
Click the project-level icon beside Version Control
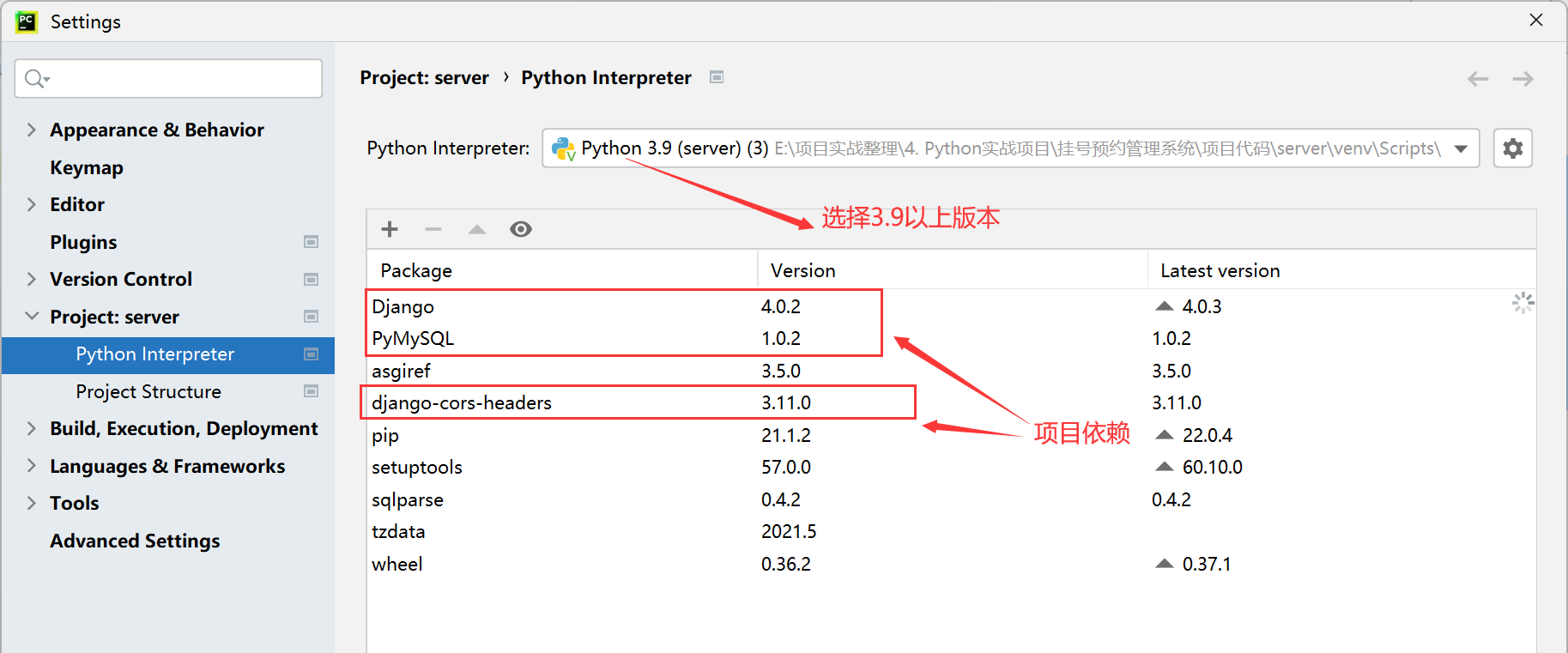(x=312, y=280)
